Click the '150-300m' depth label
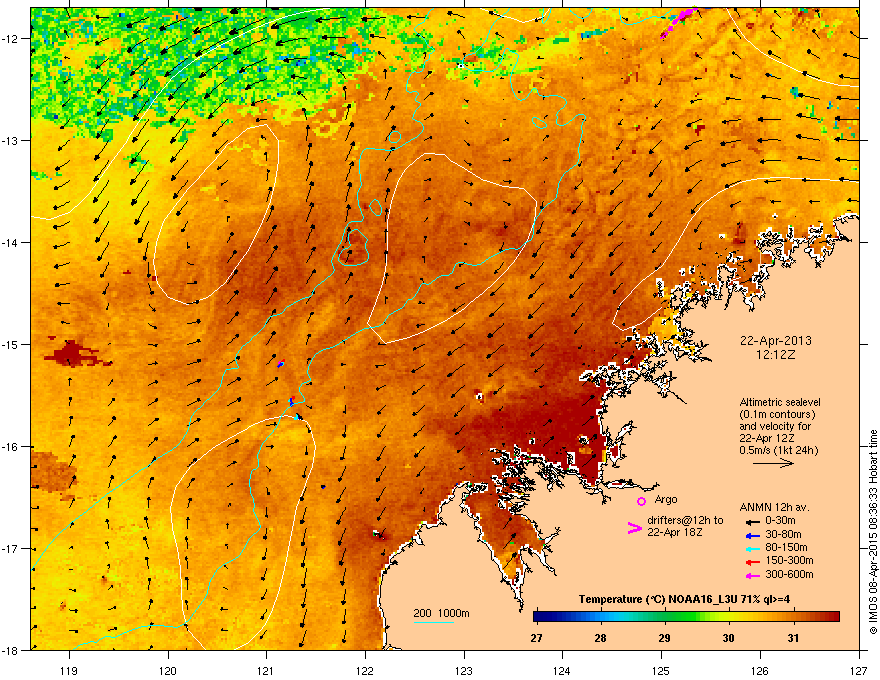 pos(789,560)
